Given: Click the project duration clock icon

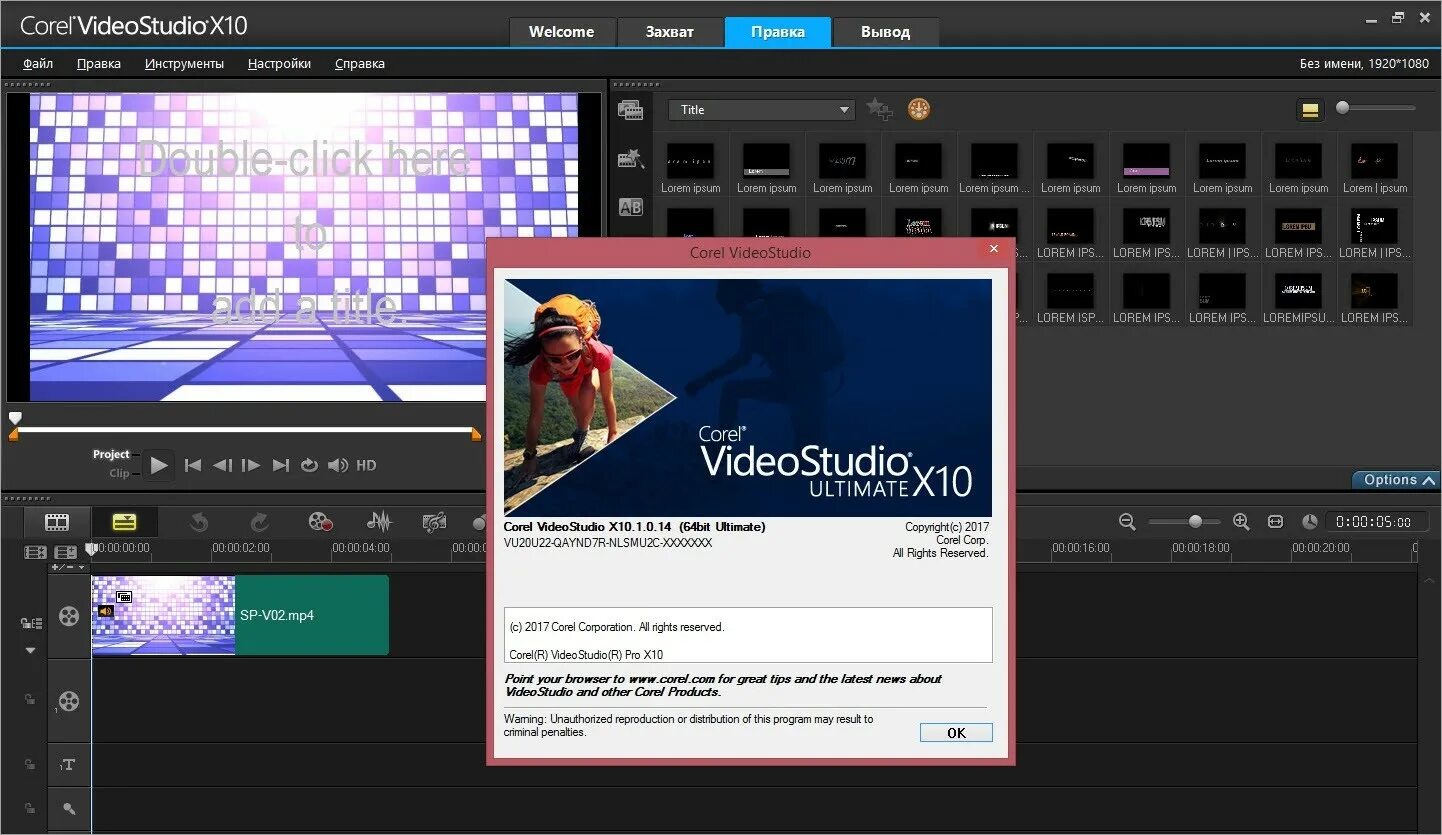Looking at the screenshot, I should point(1310,522).
